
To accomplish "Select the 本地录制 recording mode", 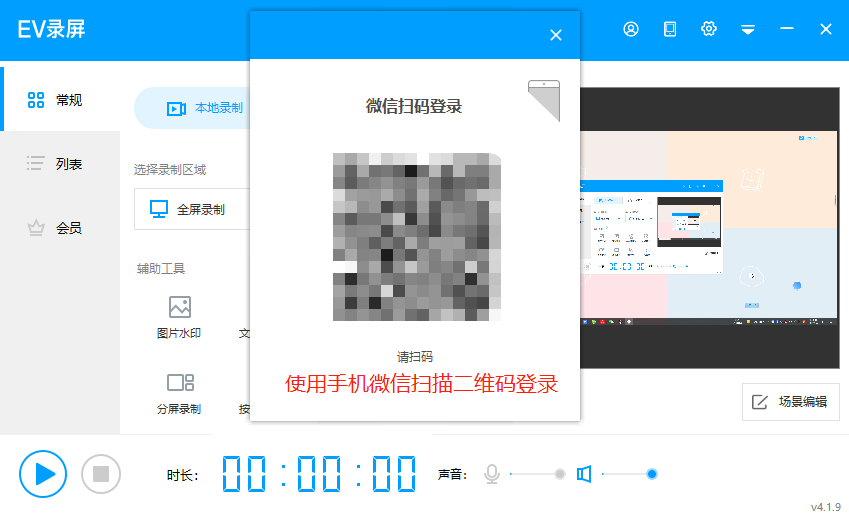I will coord(192,108).
